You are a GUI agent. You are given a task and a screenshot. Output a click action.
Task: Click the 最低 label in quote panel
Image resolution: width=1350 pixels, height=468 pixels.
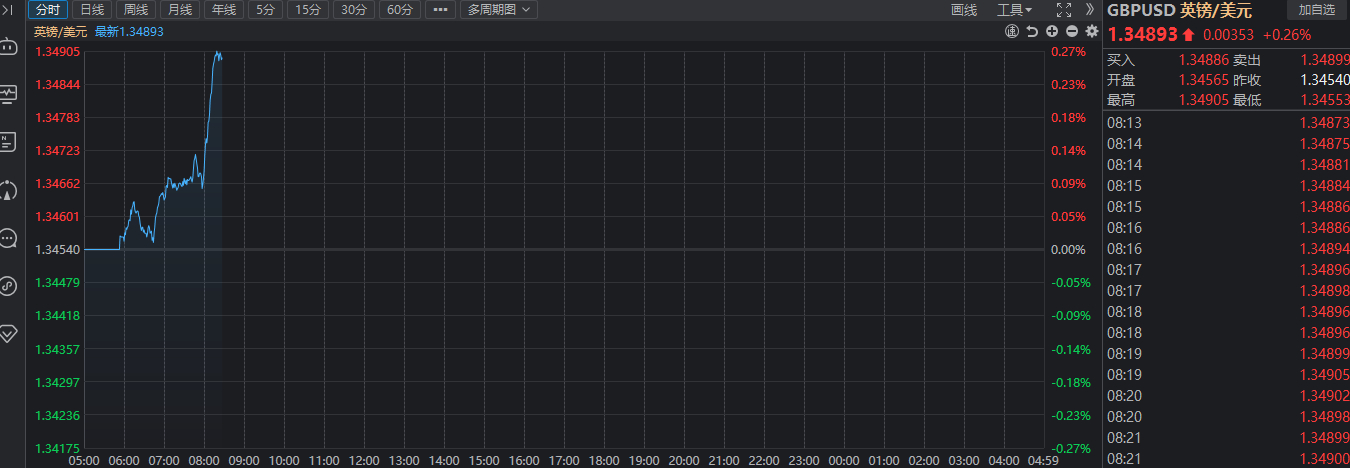tap(1247, 100)
